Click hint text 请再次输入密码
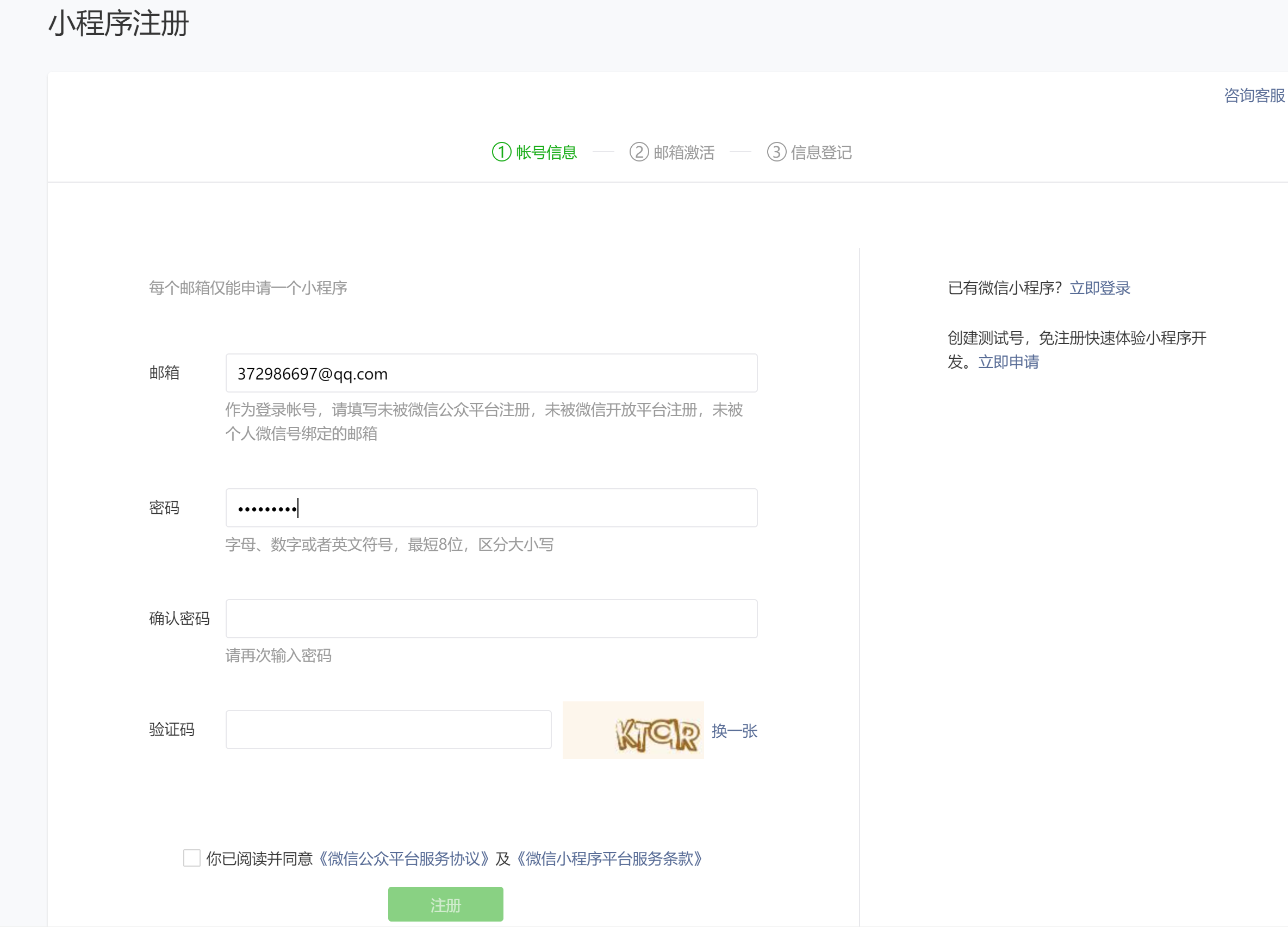The image size is (1288, 927). (x=278, y=656)
